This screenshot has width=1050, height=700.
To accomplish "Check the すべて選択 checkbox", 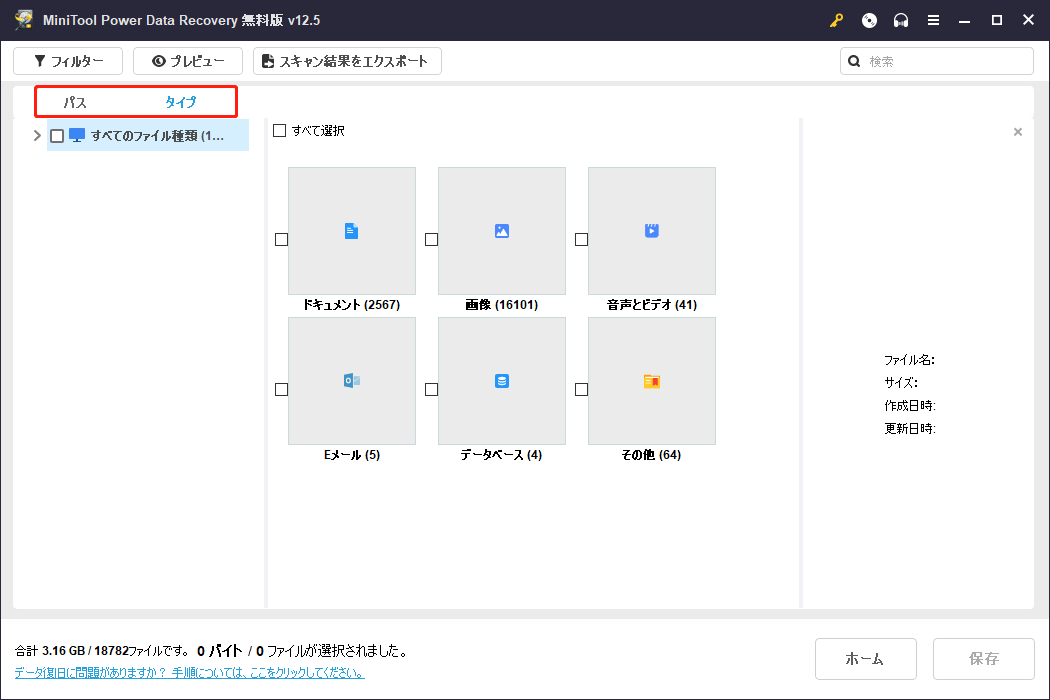I will [279, 131].
